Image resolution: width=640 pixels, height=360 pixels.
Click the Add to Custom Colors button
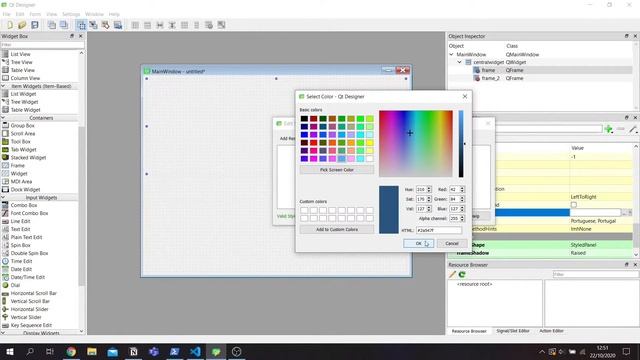point(337,229)
